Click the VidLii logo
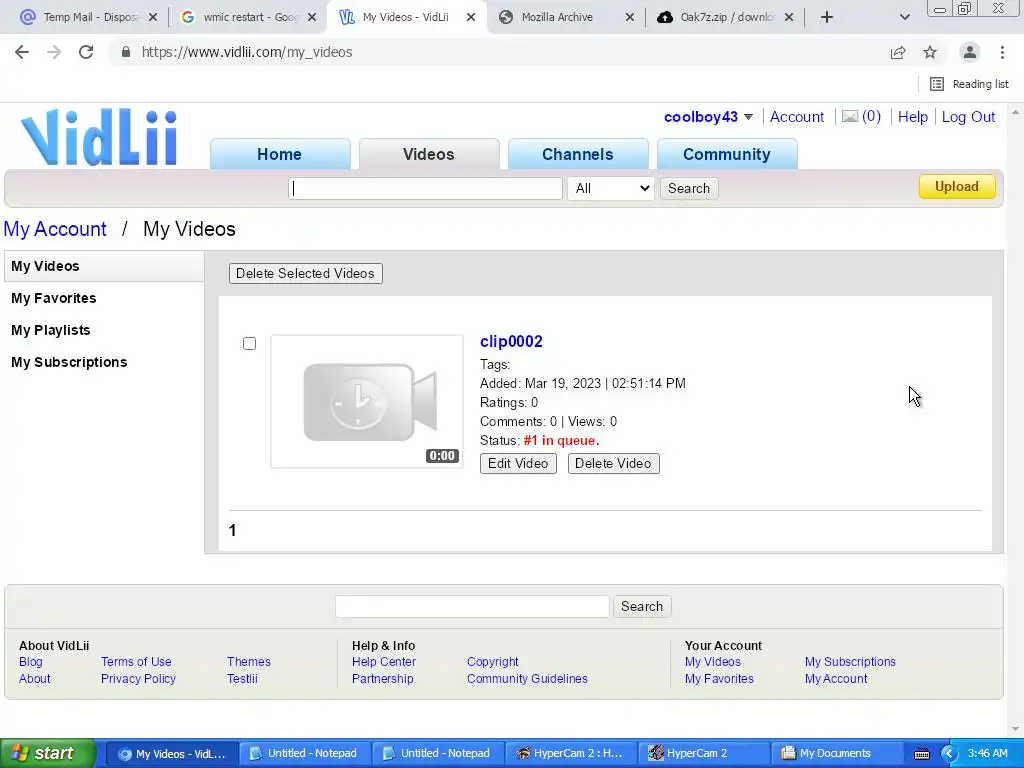 (x=99, y=137)
